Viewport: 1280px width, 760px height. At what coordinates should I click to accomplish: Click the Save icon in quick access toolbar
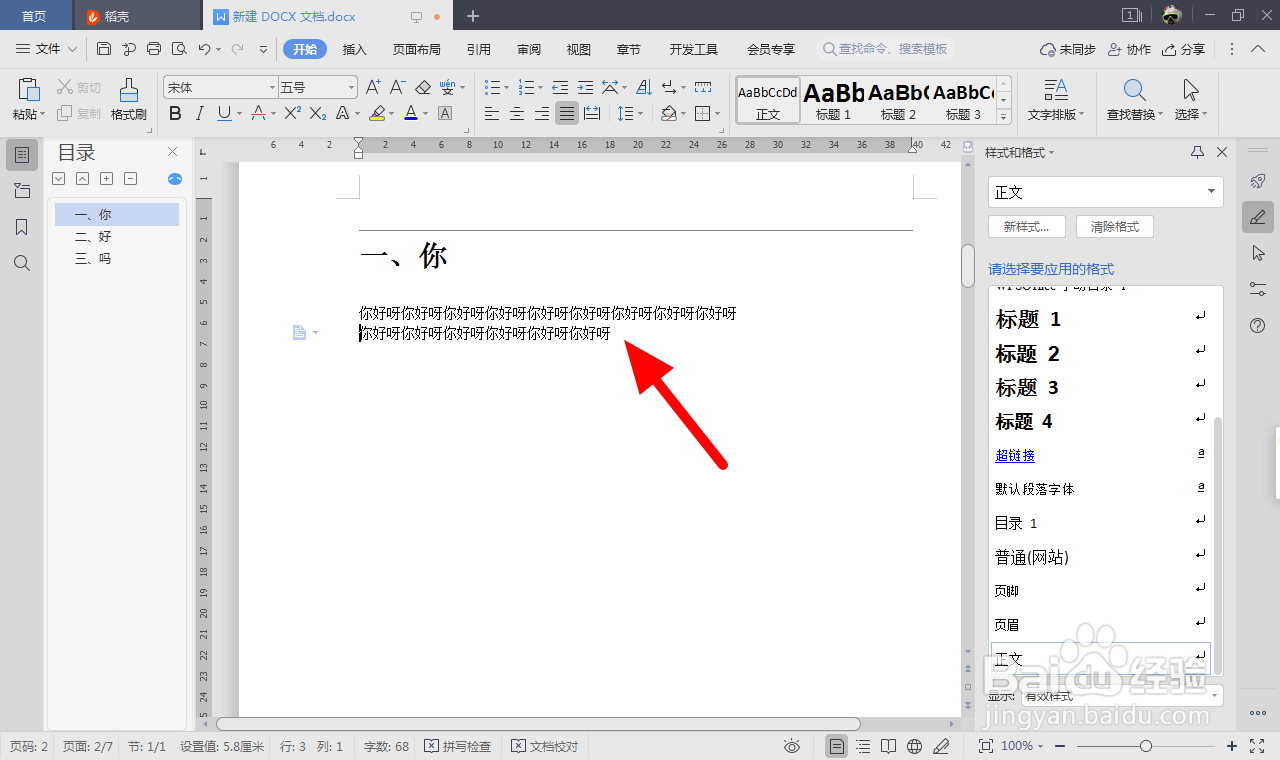pyautogui.click(x=104, y=49)
